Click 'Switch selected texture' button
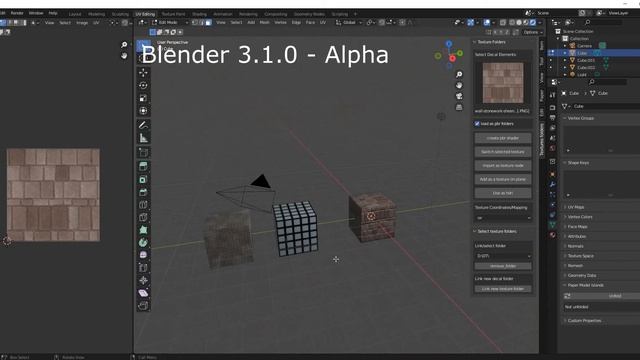 (x=503, y=152)
